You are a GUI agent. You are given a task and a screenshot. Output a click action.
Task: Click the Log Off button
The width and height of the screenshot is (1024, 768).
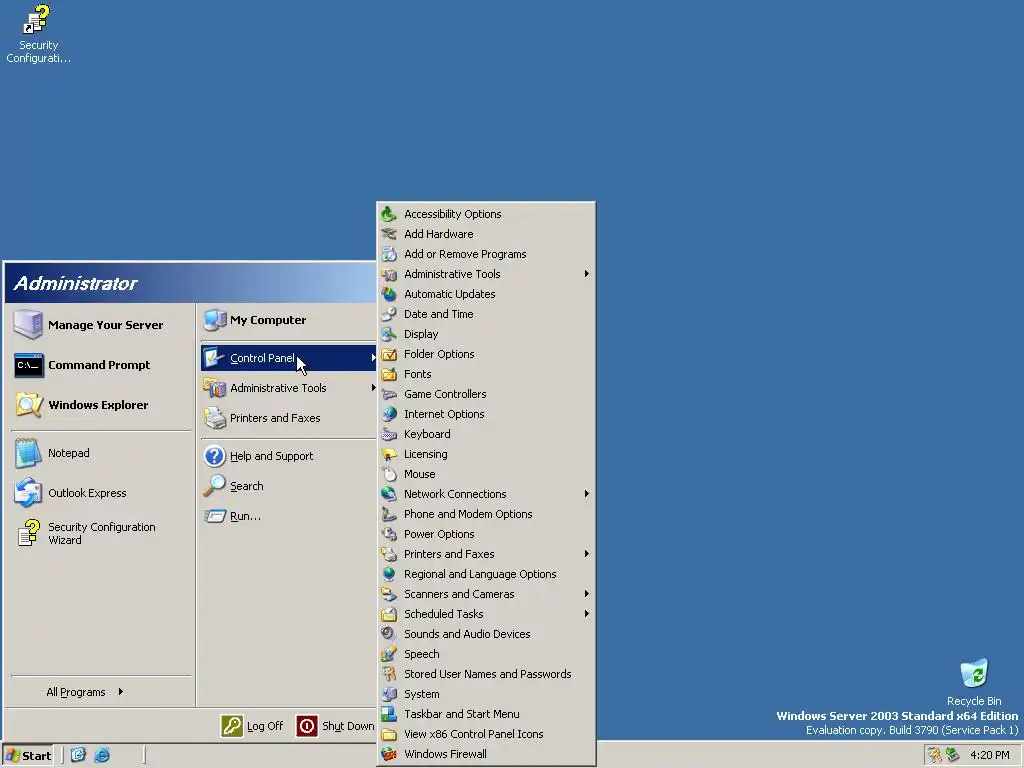click(x=253, y=726)
